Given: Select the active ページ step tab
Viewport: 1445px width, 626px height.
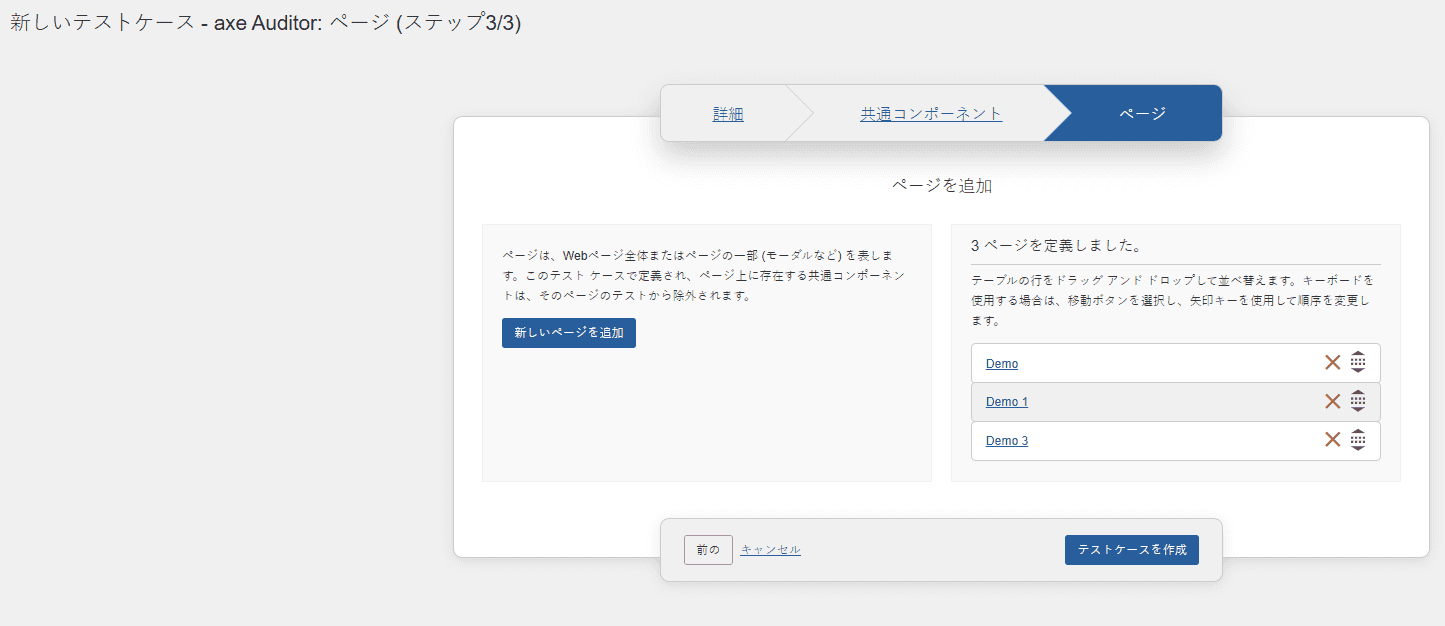Looking at the screenshot, I should click(1142, 114).
